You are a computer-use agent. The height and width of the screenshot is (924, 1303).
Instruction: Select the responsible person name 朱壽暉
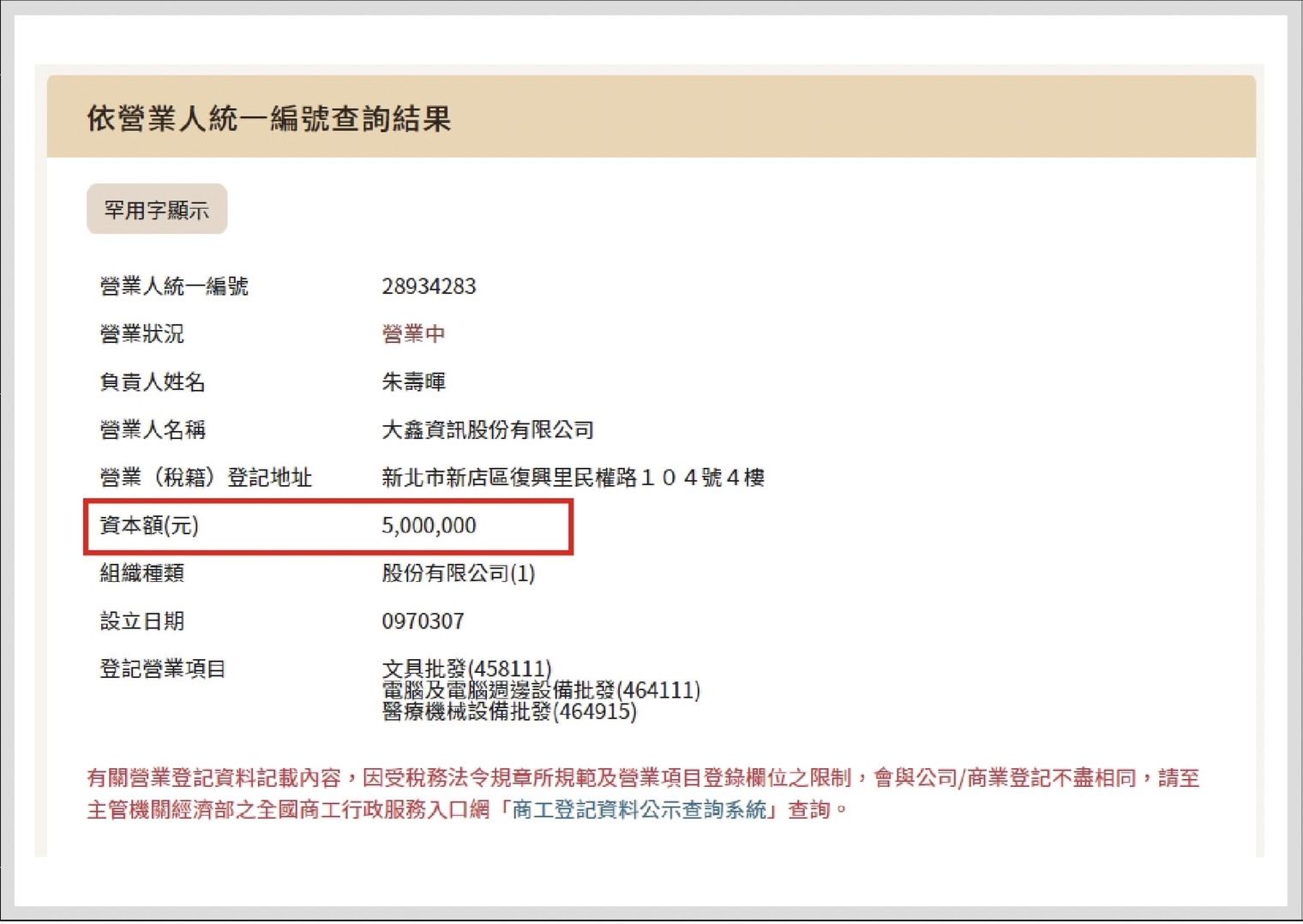click(413, 381)
